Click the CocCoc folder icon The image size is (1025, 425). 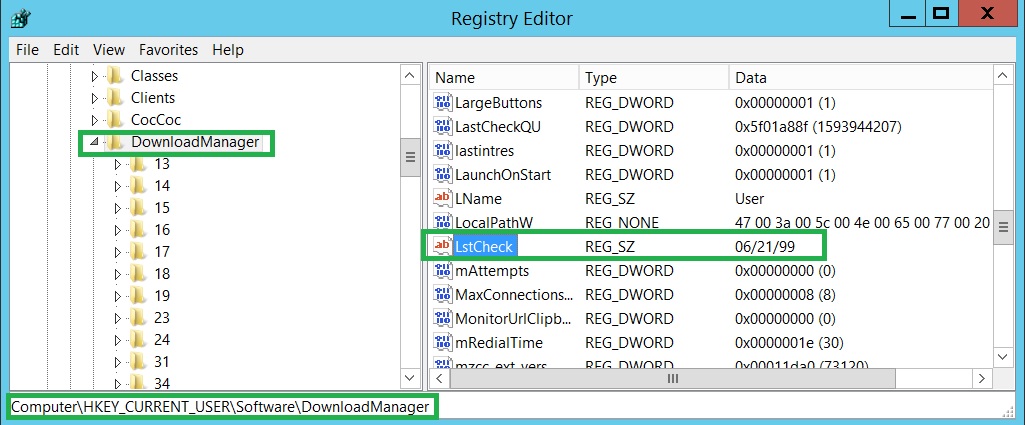click(x=114, y=120)
